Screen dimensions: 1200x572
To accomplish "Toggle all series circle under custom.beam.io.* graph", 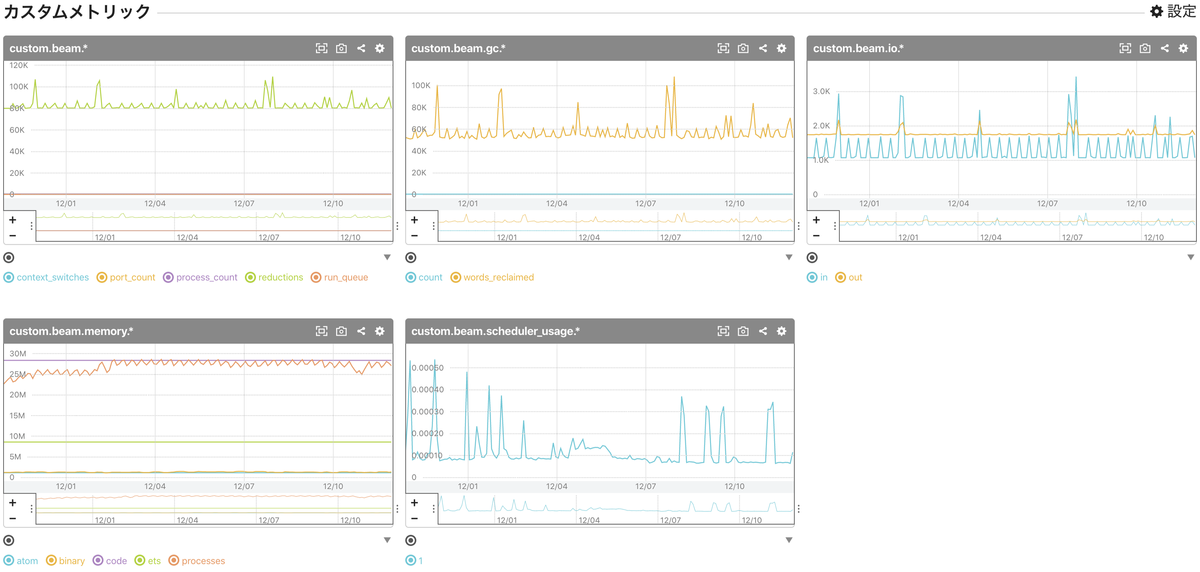I will (x=813, y=257).
